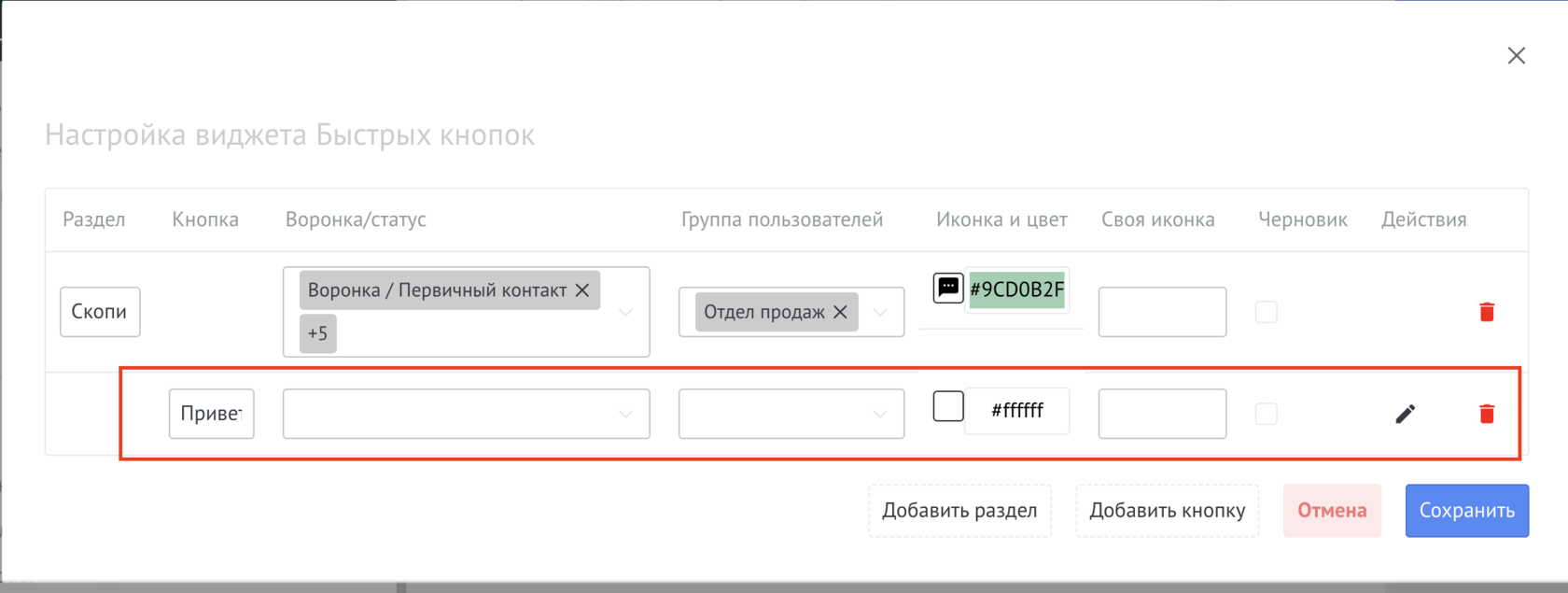Remove the Отдел продаж tag
Viewport: 1568px width, 593px height.
(840, 312)
